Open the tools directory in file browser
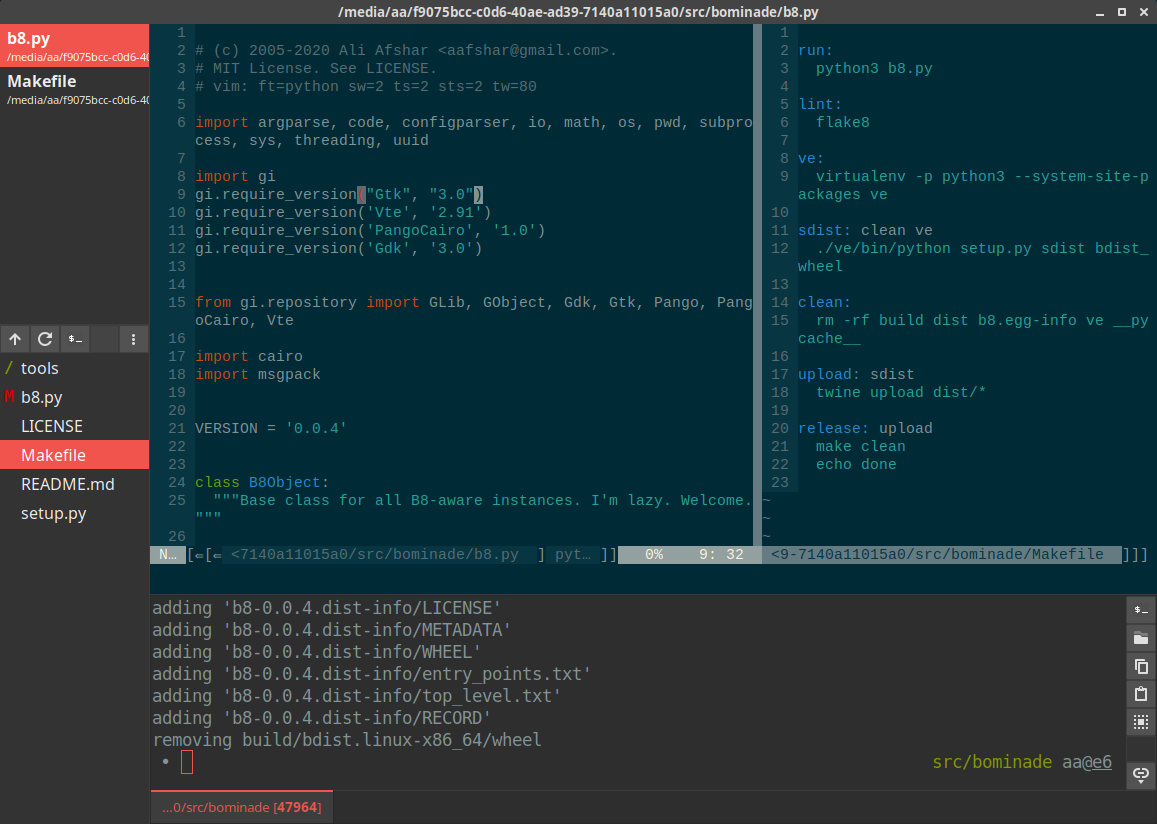This screenshot has height=824, width=1157. coord(75,368)
